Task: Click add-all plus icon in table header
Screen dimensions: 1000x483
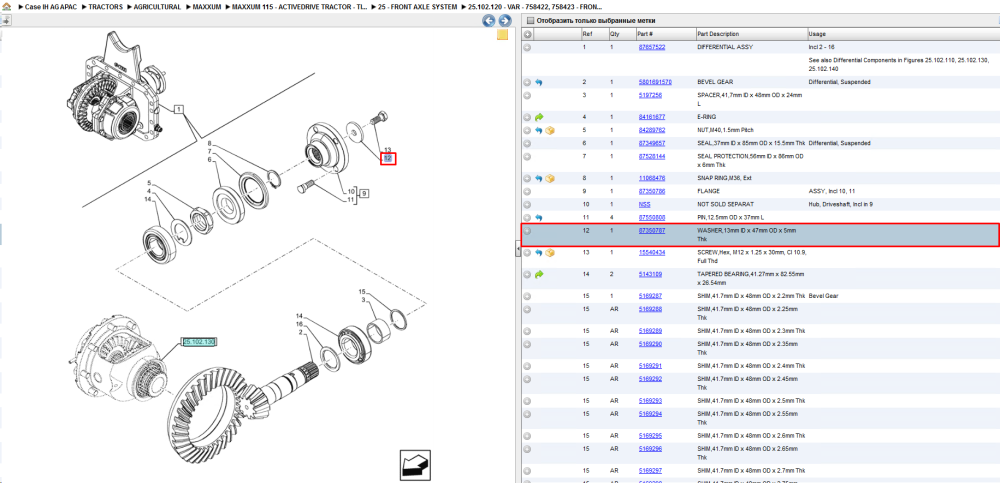Action: click(527, 34)
